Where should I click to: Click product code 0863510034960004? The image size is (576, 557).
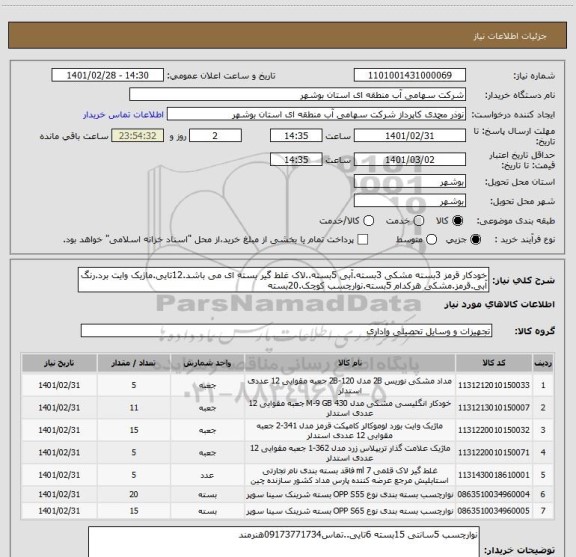[x=494, y=494]
